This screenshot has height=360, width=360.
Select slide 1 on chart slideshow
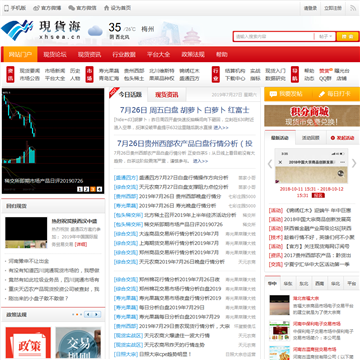(x=80, y=189)
